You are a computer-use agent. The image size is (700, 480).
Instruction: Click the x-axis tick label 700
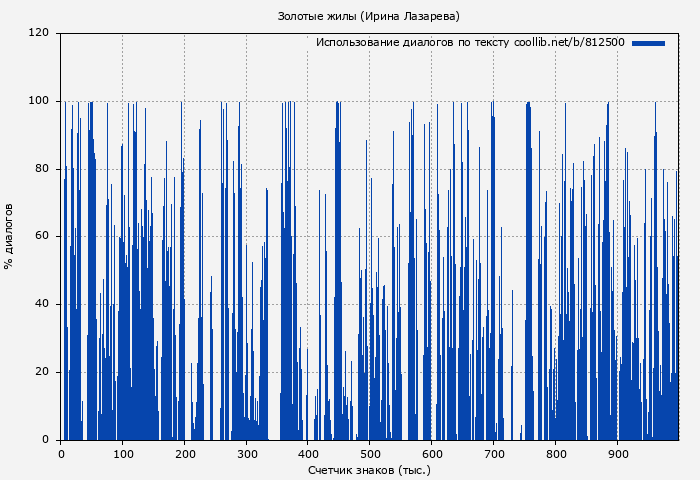495,454
